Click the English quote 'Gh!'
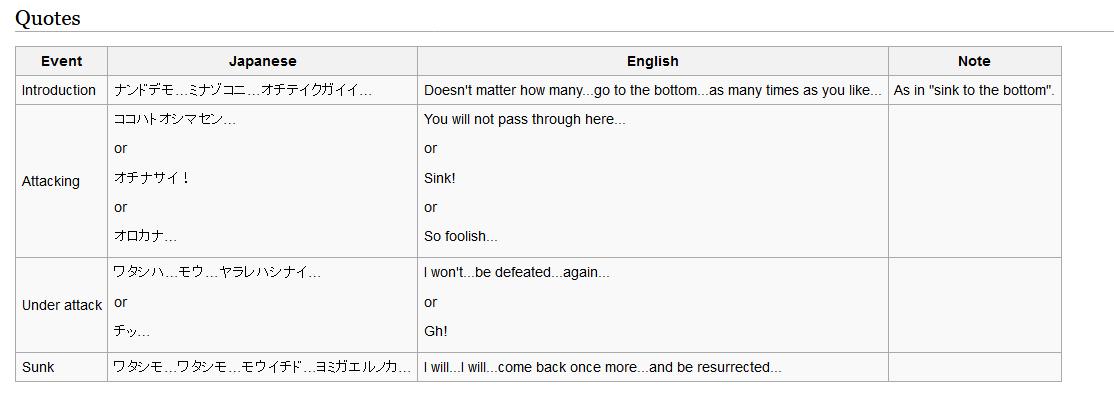 [x=436, y=331]
